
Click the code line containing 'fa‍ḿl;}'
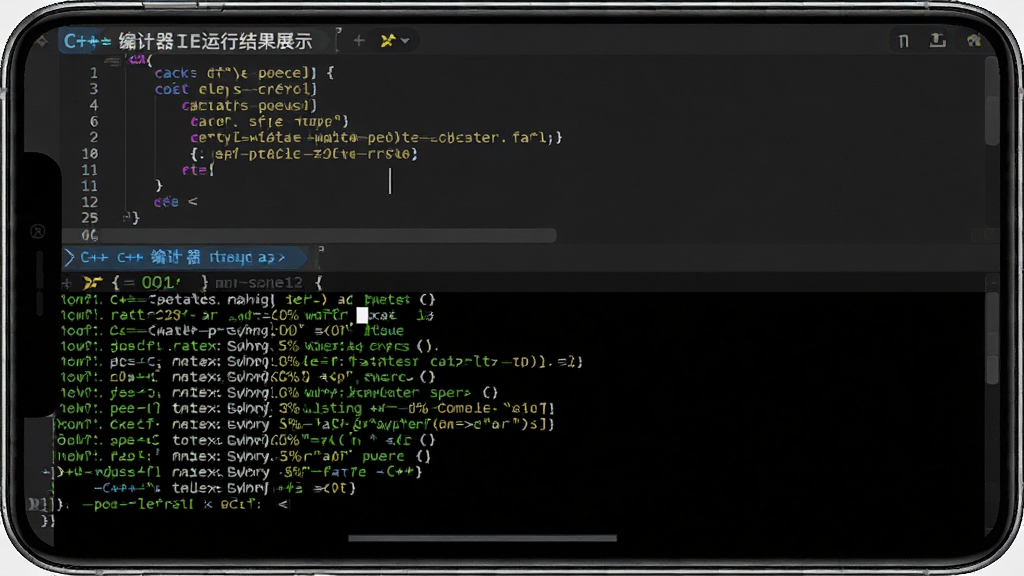(376, 138)
